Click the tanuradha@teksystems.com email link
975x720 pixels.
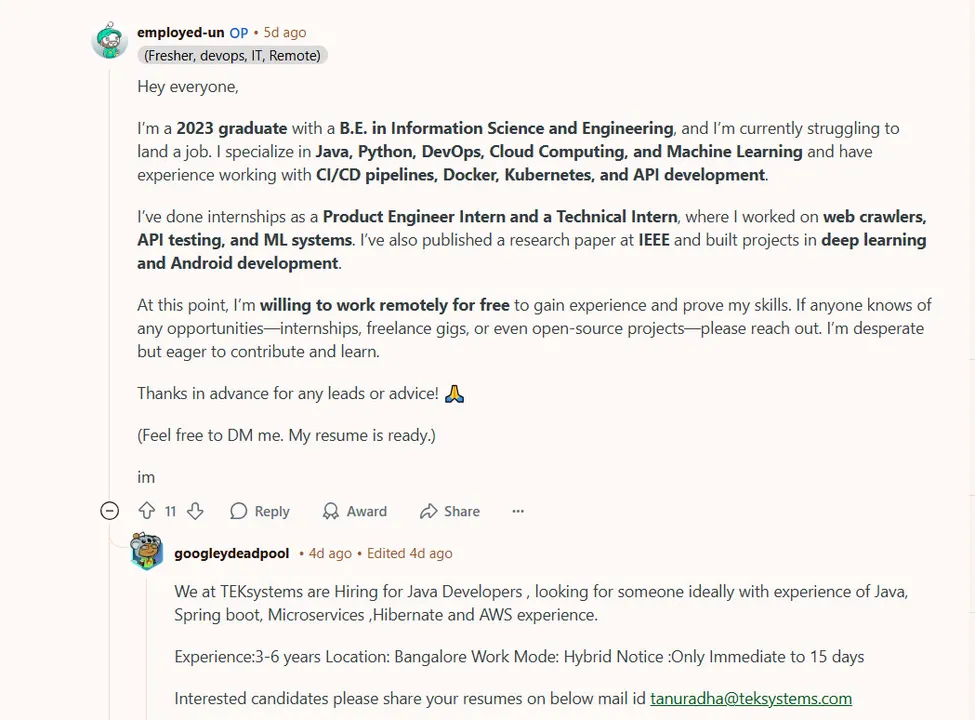(x=751, y=698)
